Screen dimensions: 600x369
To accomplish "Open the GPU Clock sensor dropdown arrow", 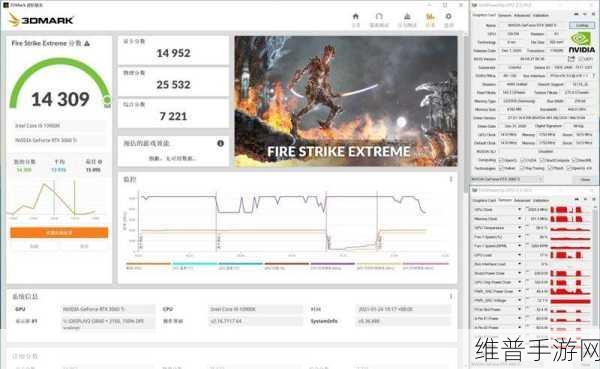I will click(520, 210).
